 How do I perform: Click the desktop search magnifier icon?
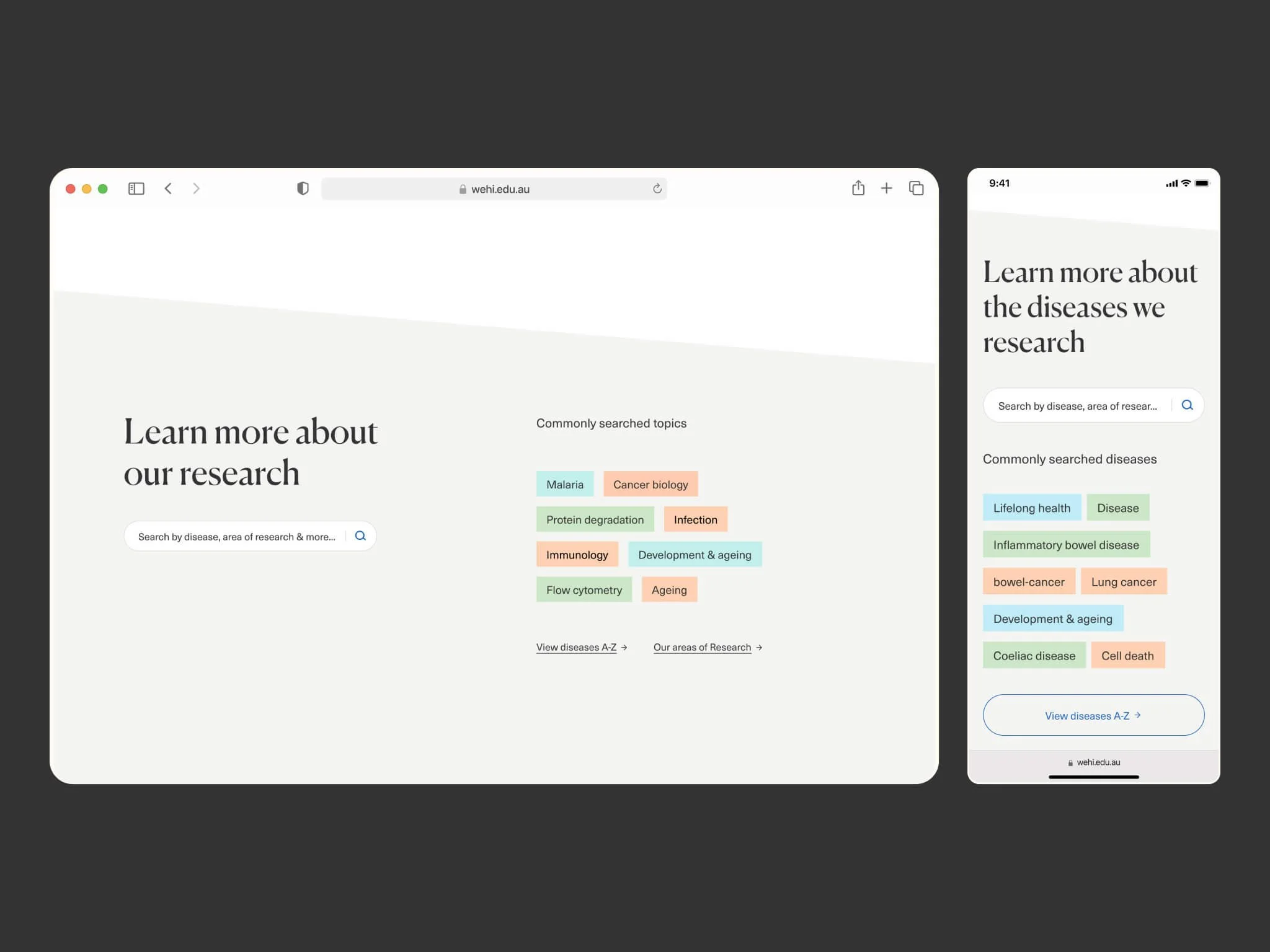pyautogui.click(x=360, y=536)
